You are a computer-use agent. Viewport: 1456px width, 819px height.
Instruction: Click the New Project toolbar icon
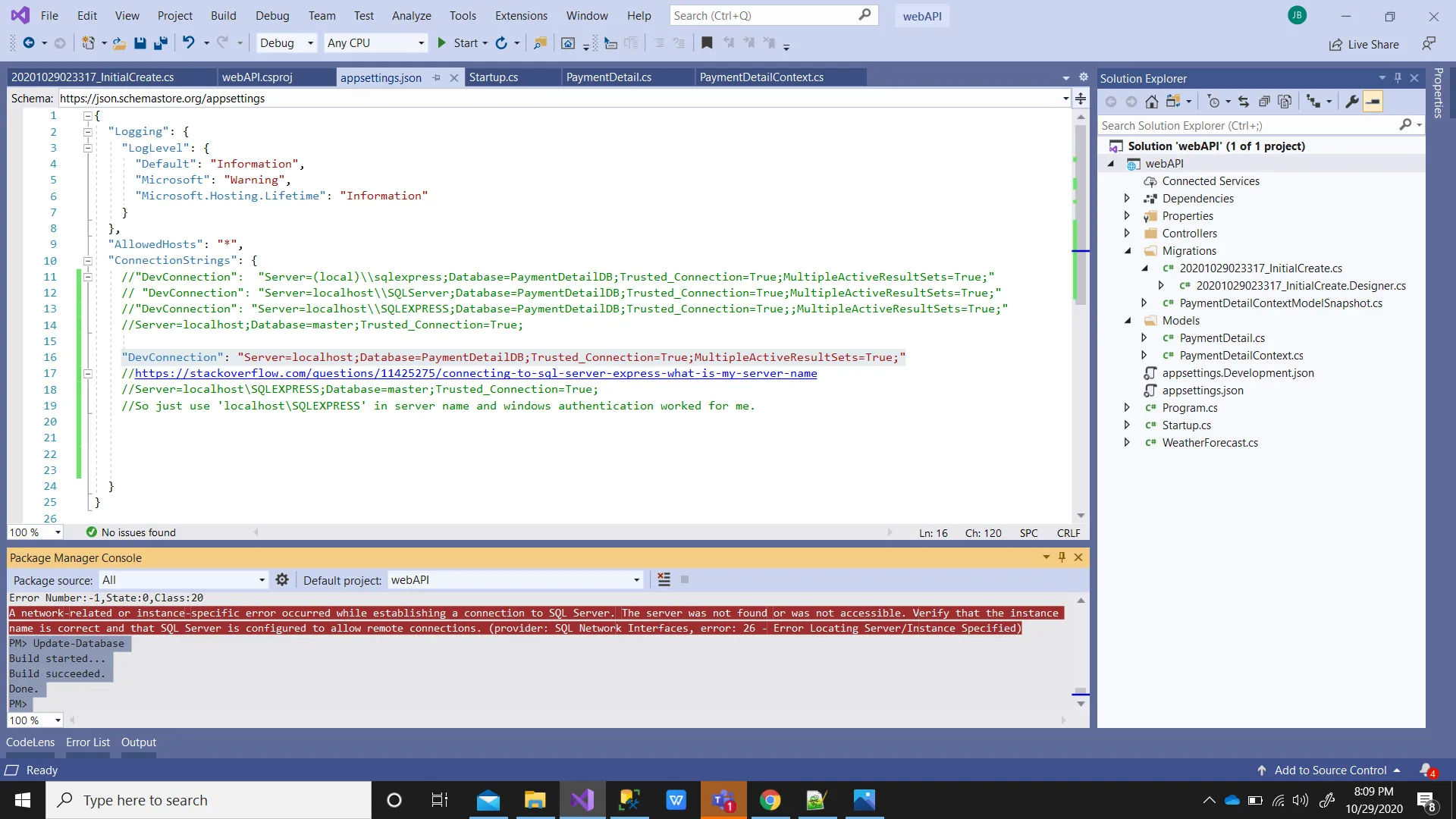tap(89, 43)
